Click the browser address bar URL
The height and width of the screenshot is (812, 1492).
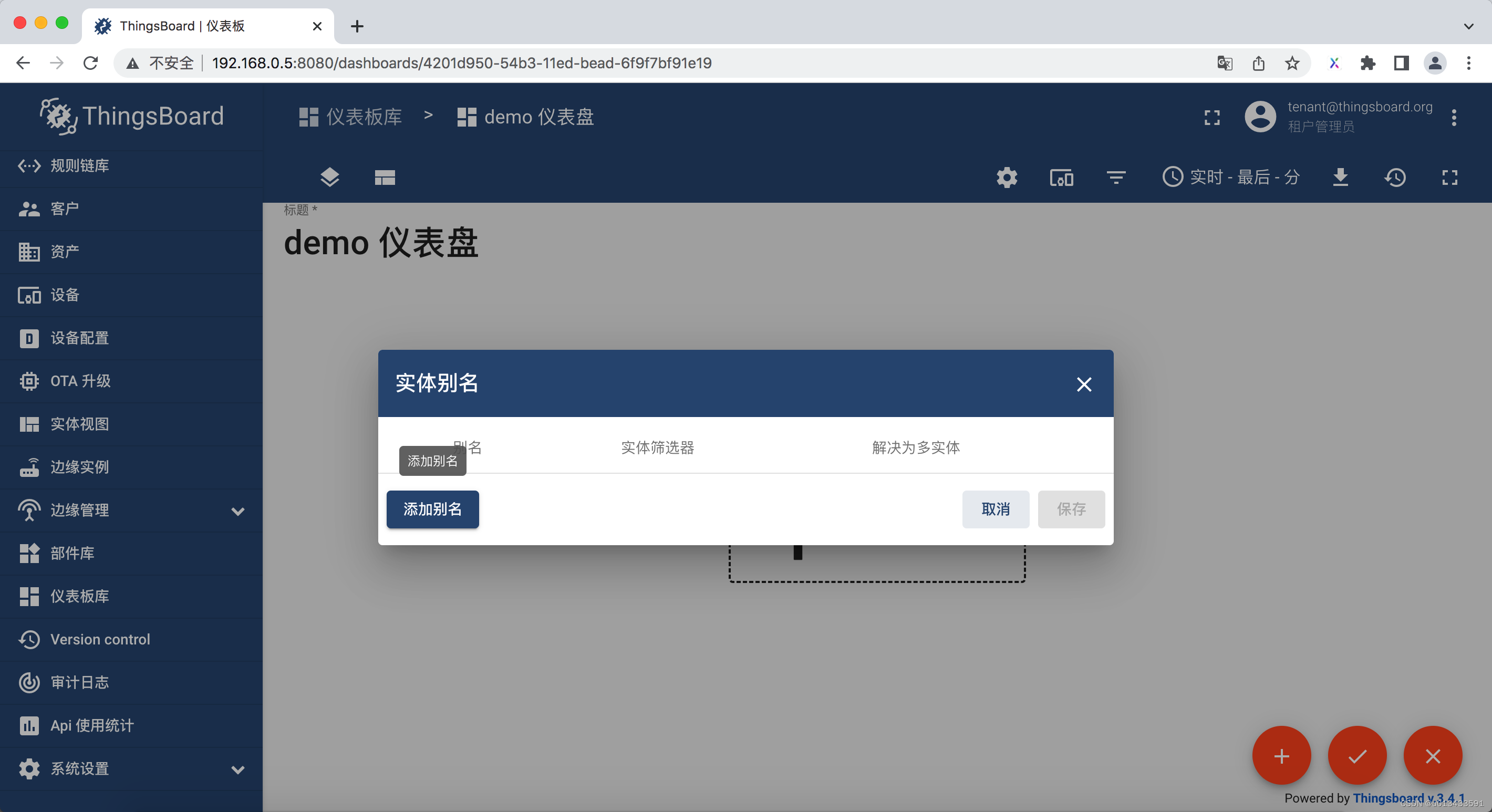click(462, 63)
